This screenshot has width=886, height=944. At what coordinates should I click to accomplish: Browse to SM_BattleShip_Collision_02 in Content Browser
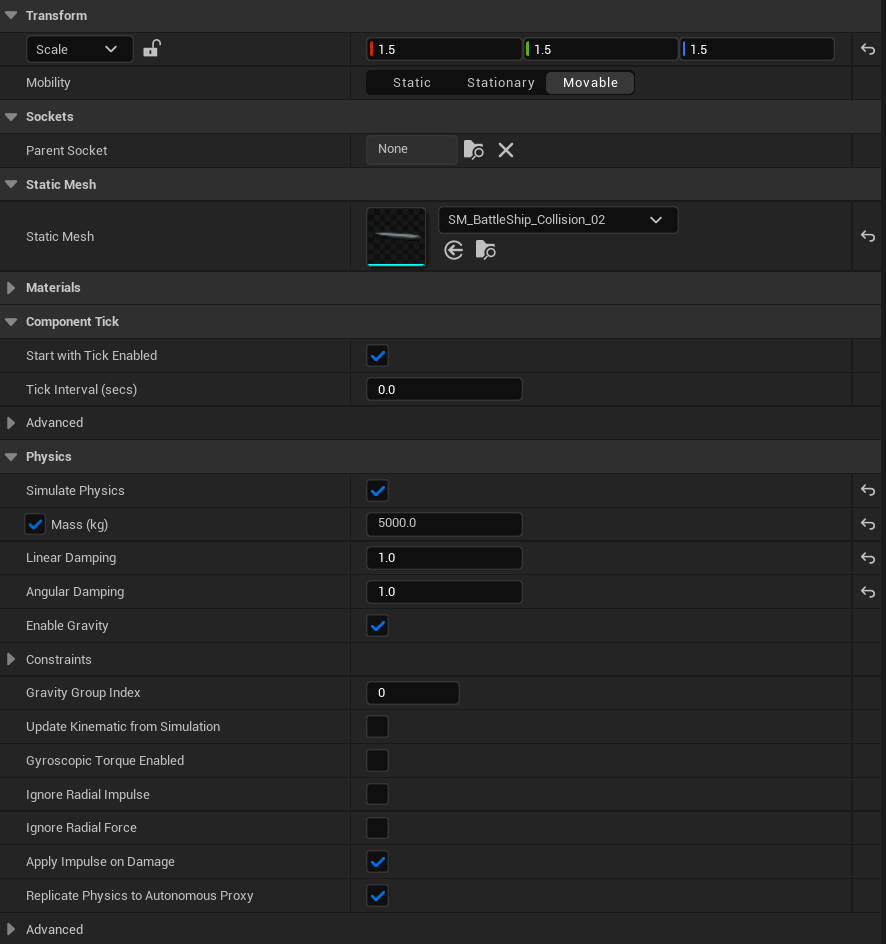[x=485, y=250]
